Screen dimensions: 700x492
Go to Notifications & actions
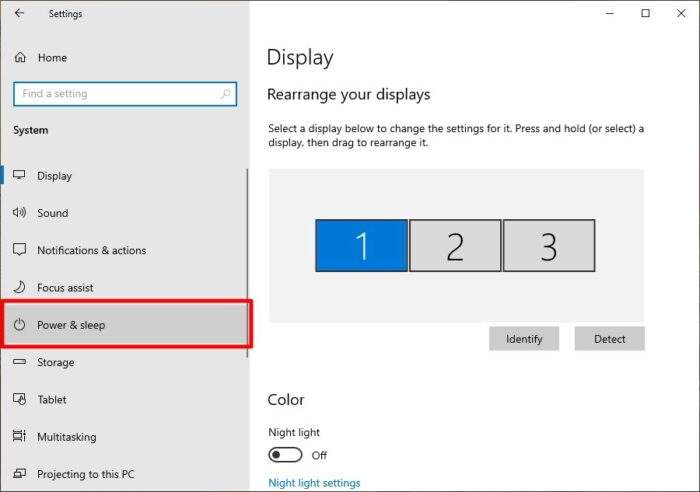pos(124,250)
